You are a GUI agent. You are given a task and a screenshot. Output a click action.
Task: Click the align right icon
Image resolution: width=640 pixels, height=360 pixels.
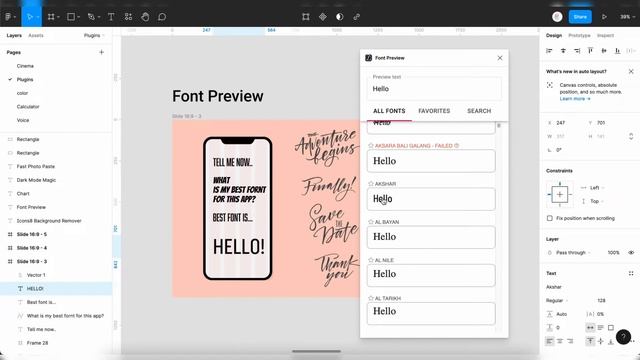577,51
